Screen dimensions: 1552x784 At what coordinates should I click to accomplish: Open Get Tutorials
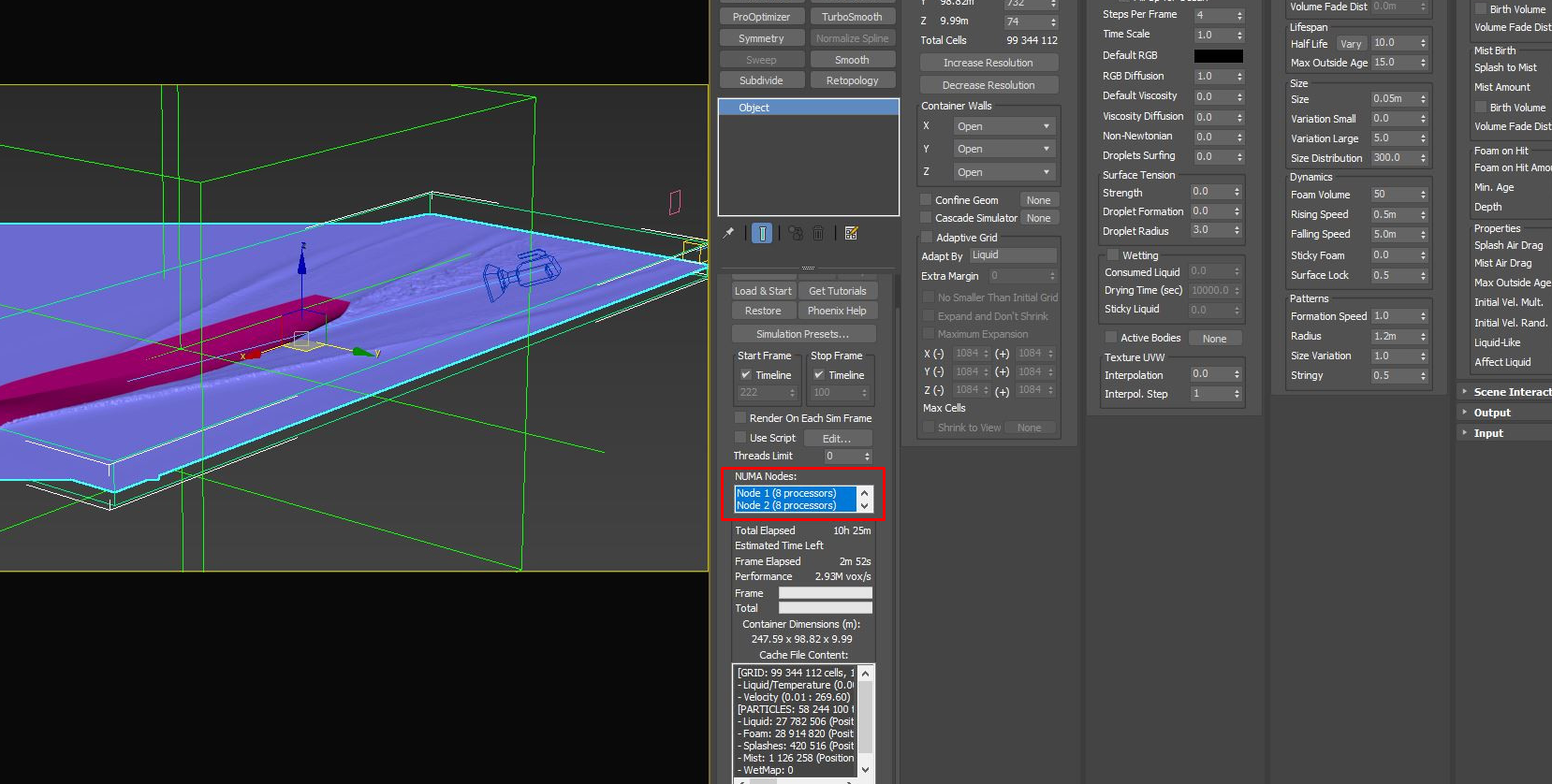pyautogui.click(x=837, y=291)
